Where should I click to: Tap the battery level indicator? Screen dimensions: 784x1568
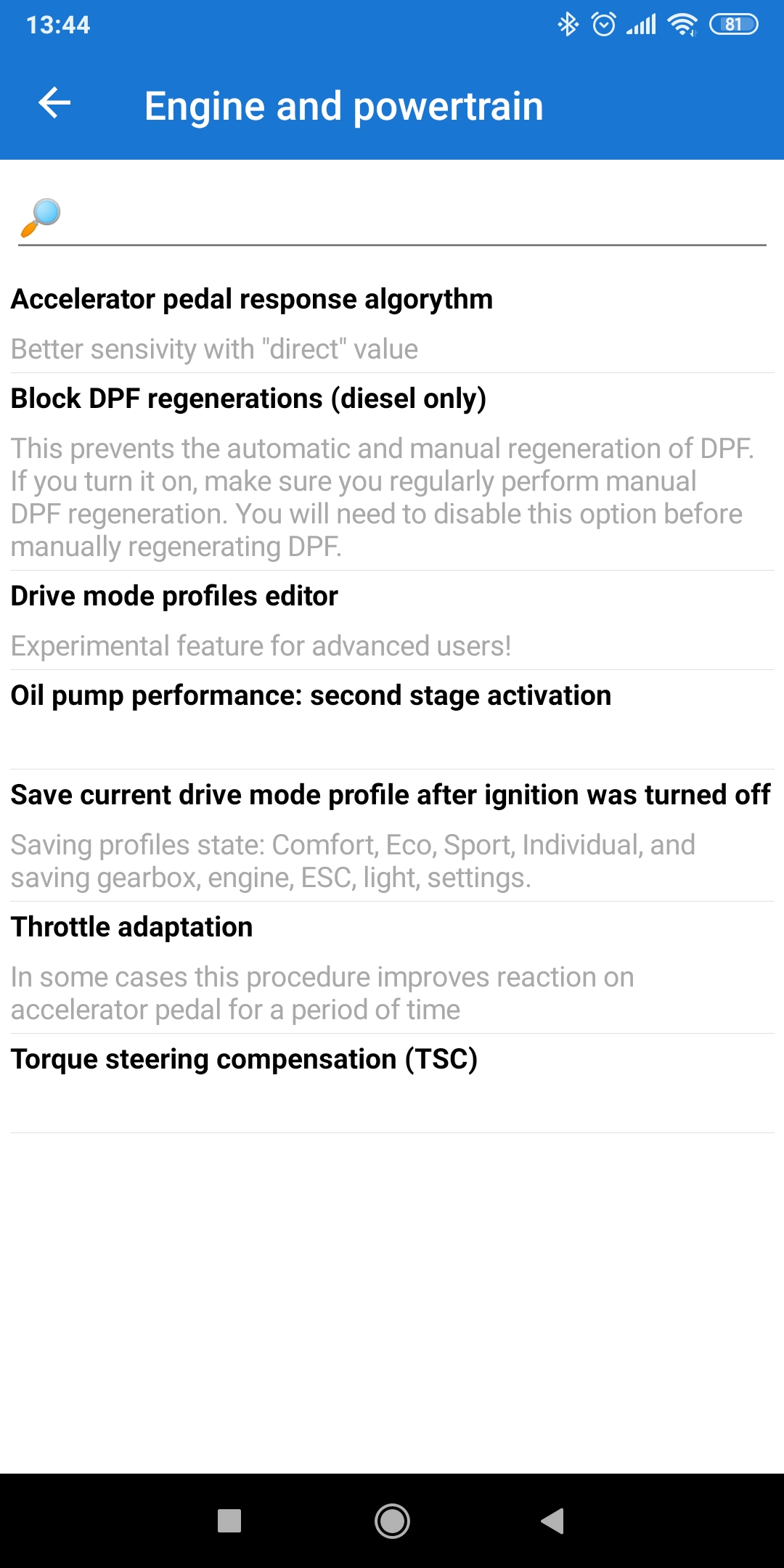click(733, 25)
